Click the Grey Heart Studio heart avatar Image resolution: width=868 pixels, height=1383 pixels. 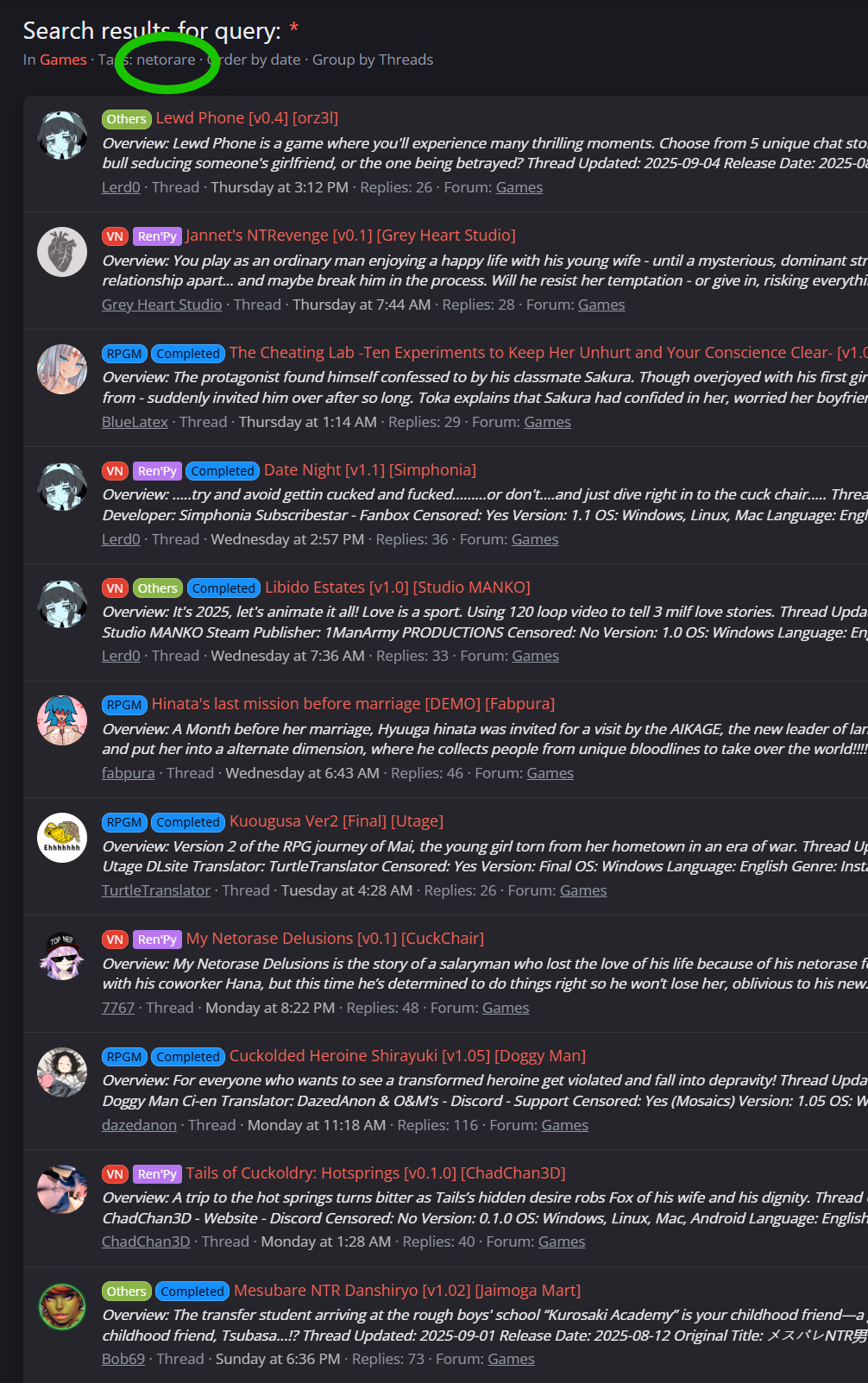pos(62,252)
